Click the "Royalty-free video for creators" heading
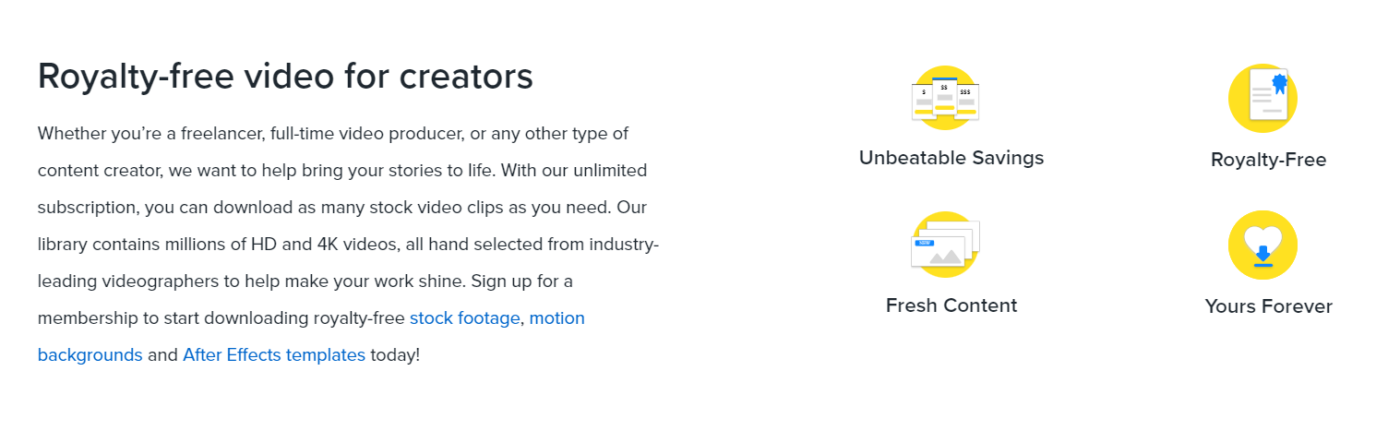The image size is (1400, 431). 285,76
